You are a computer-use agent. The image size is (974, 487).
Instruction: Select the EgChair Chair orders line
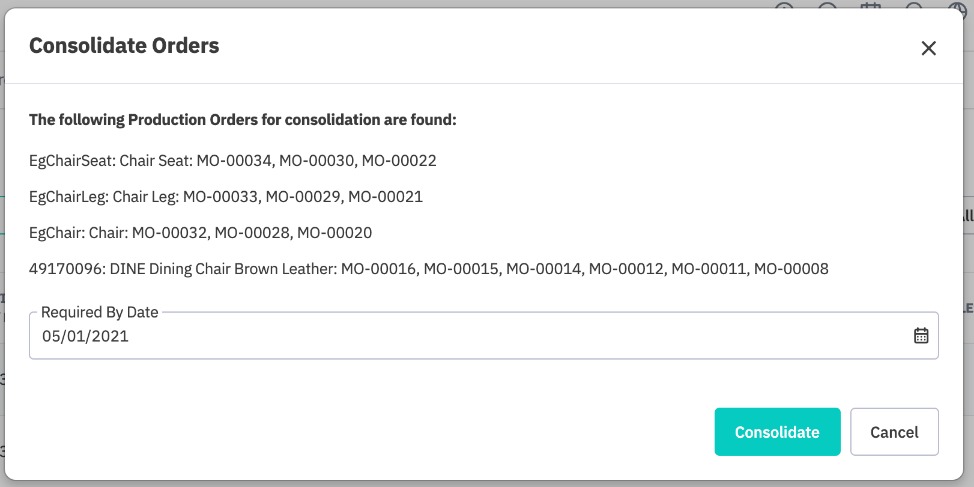pyautogui.click(x=201, y=233)
